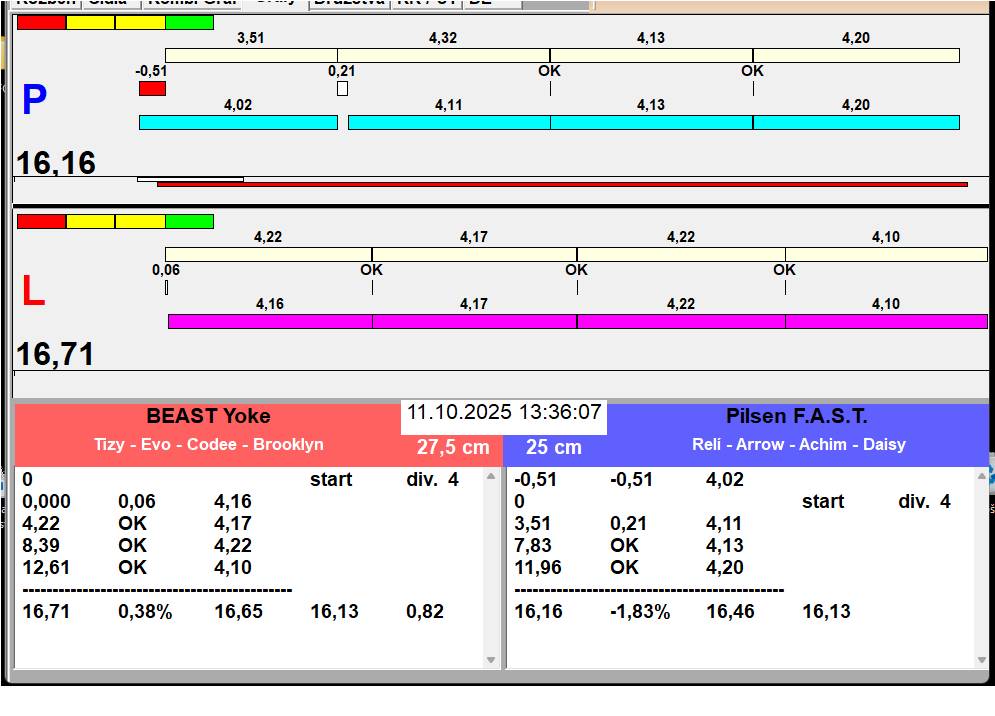The image size is (995, 716).
Task: Click the BEAST Yoke team name
Action: (208, 416)
